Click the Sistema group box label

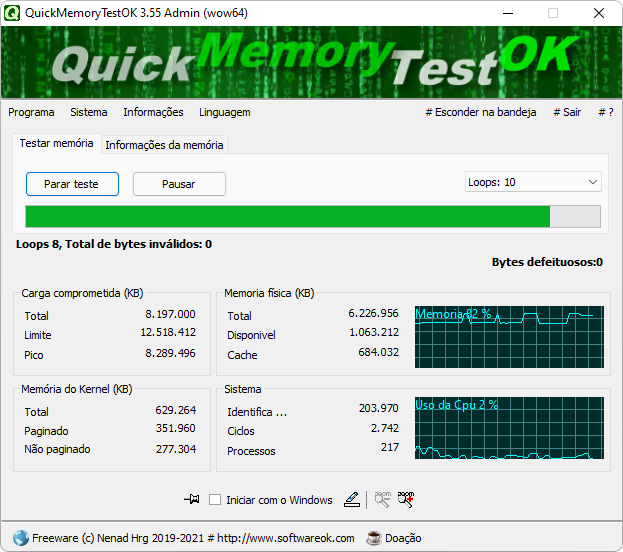242,389
